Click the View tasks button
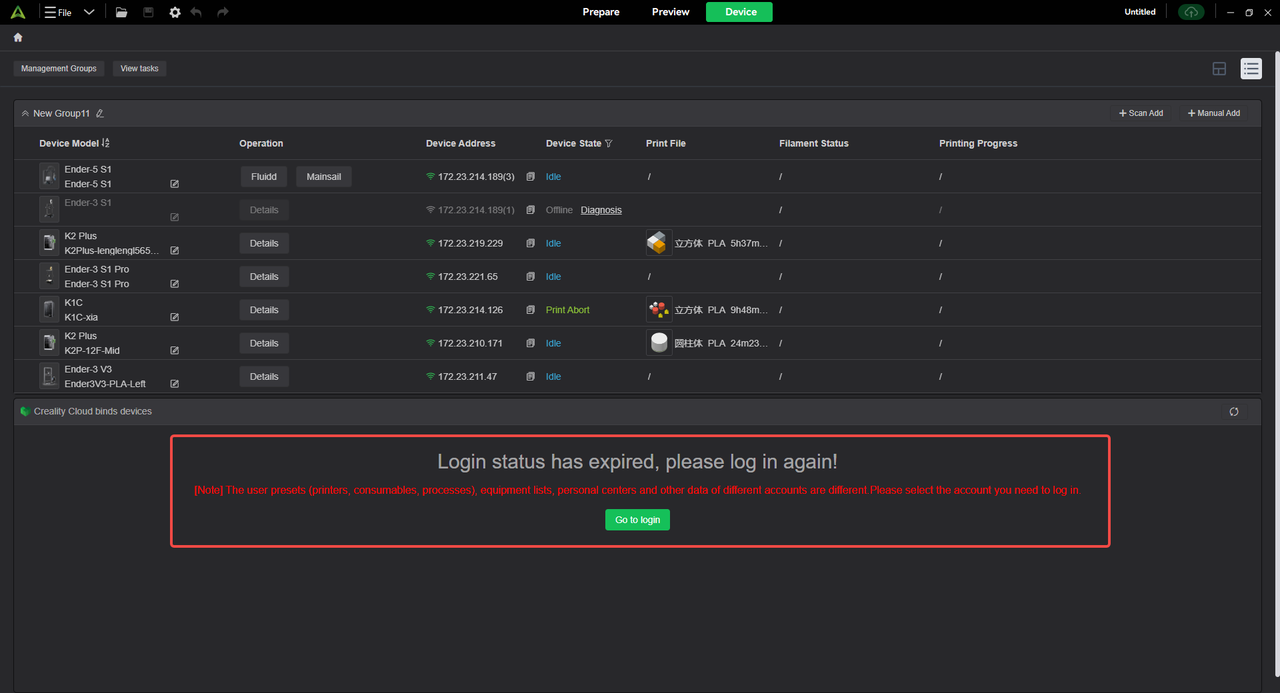The width and height of the screenshot is (1280, 693). [139, 68]
